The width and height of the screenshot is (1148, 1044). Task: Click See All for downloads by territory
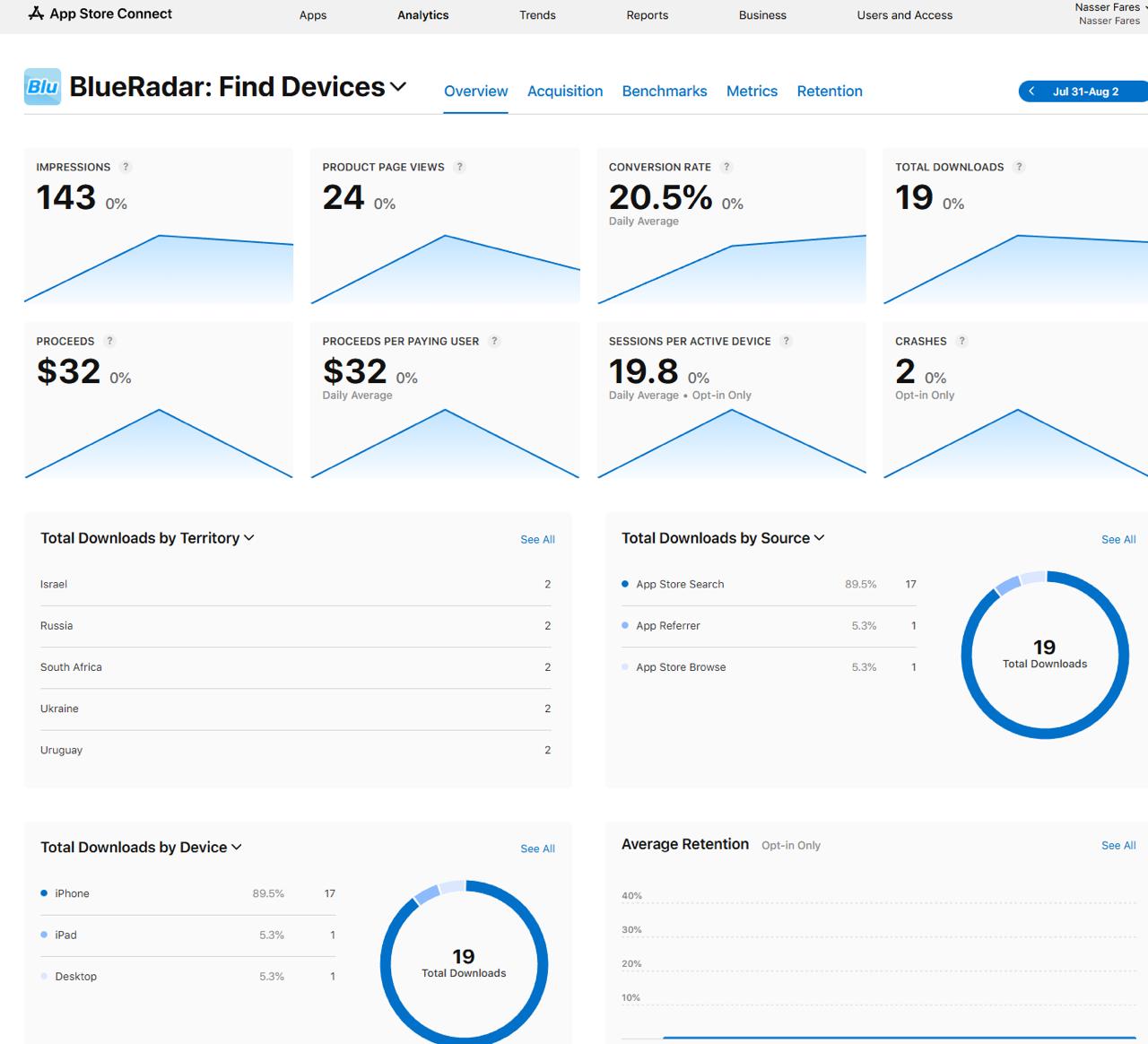tap(537, 540)
